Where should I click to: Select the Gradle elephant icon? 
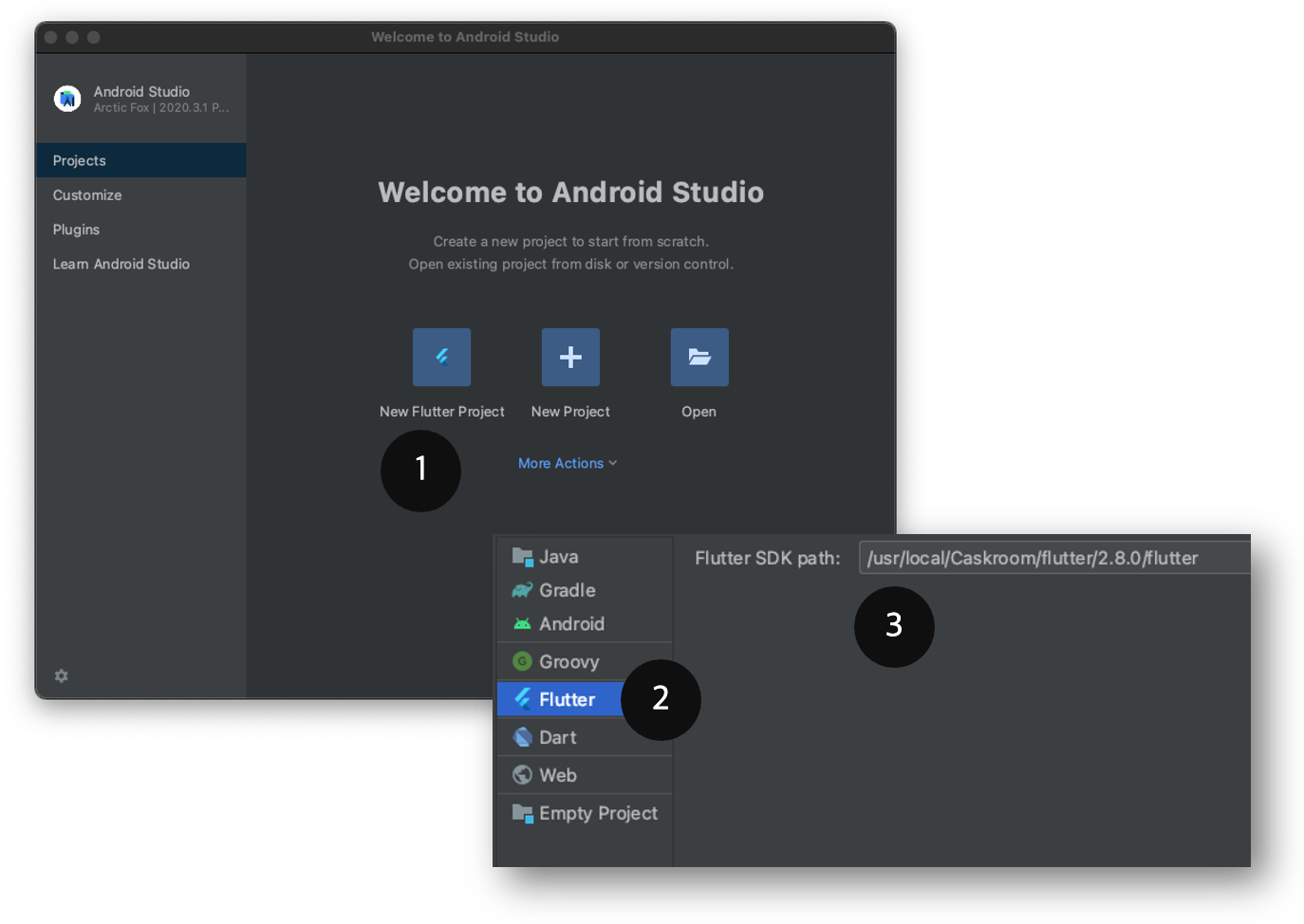(522, 590)
